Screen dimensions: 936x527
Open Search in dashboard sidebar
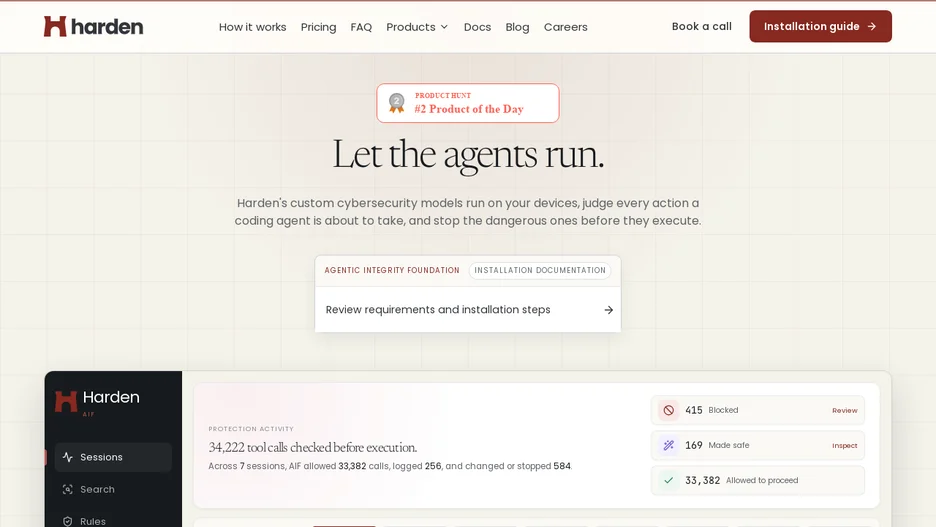coord(113,489)
